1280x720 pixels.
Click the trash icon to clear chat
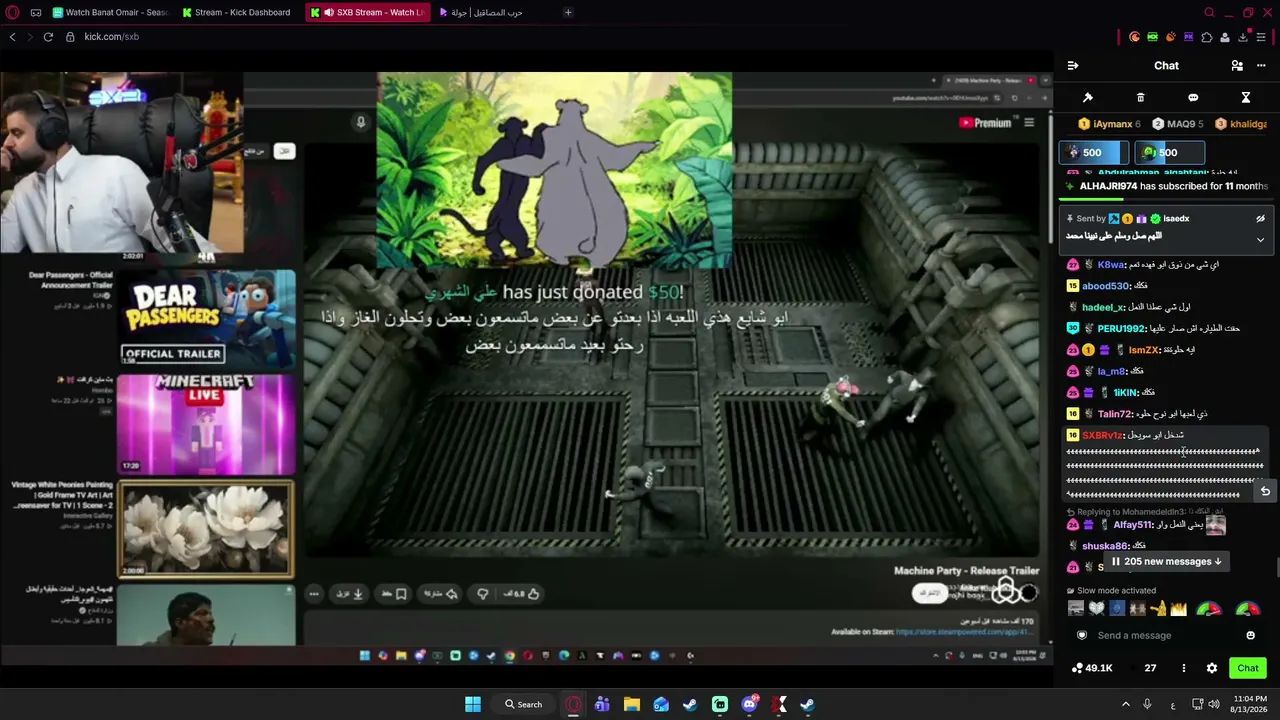(x=1140, y=98)
